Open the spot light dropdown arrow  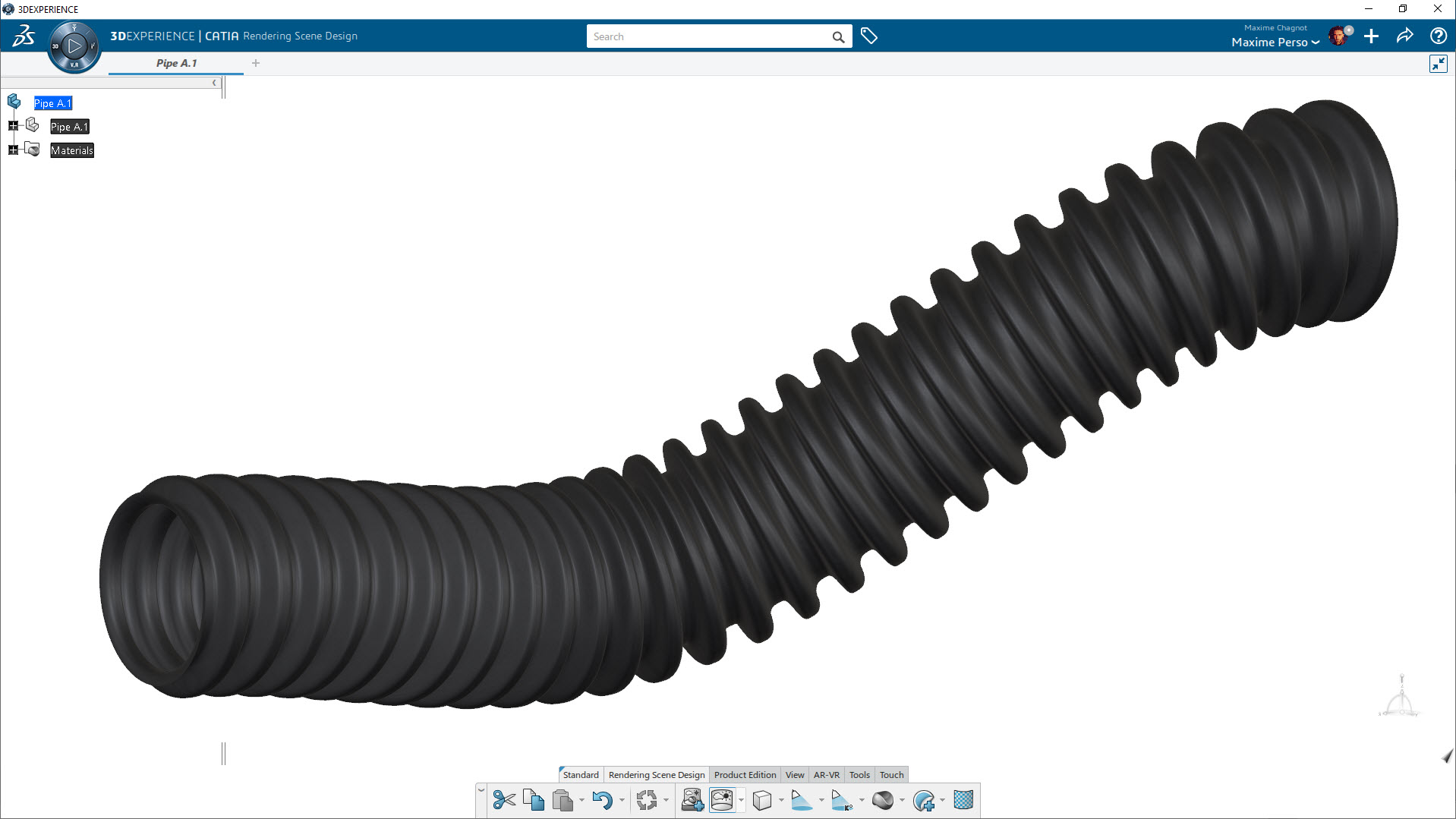click(x=821, y=800)
